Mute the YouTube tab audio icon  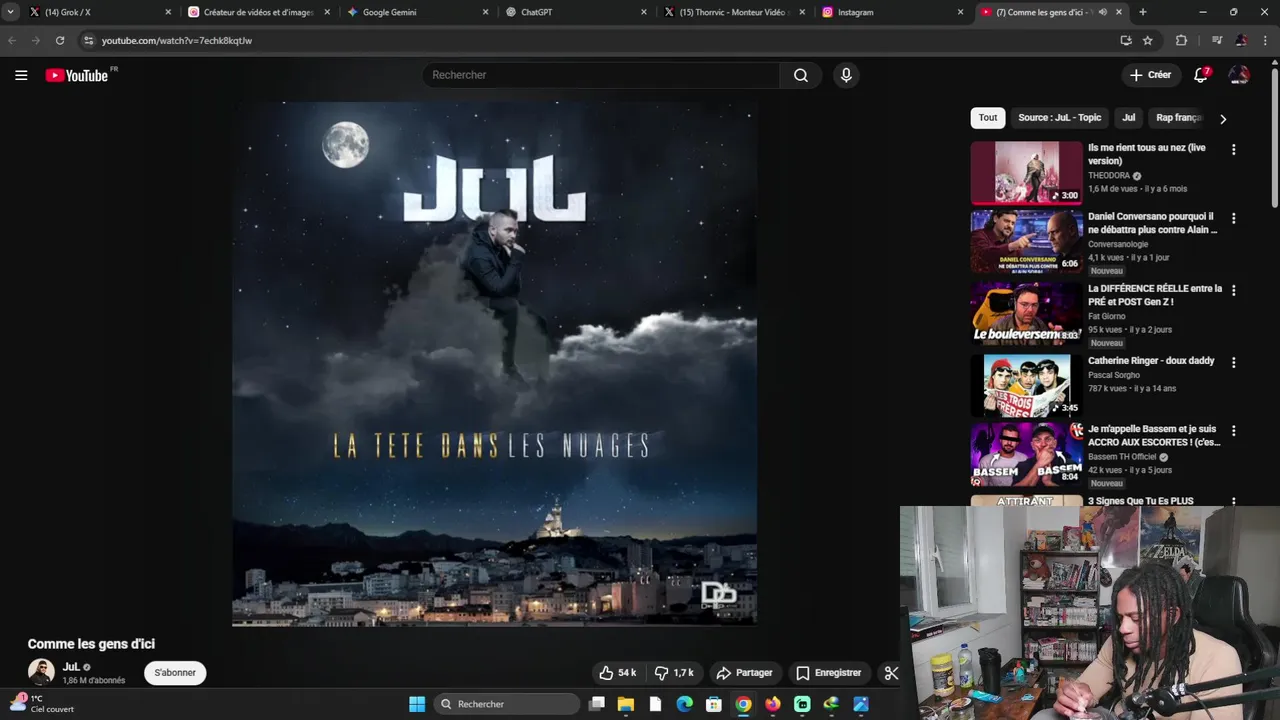coord(1102,12)
